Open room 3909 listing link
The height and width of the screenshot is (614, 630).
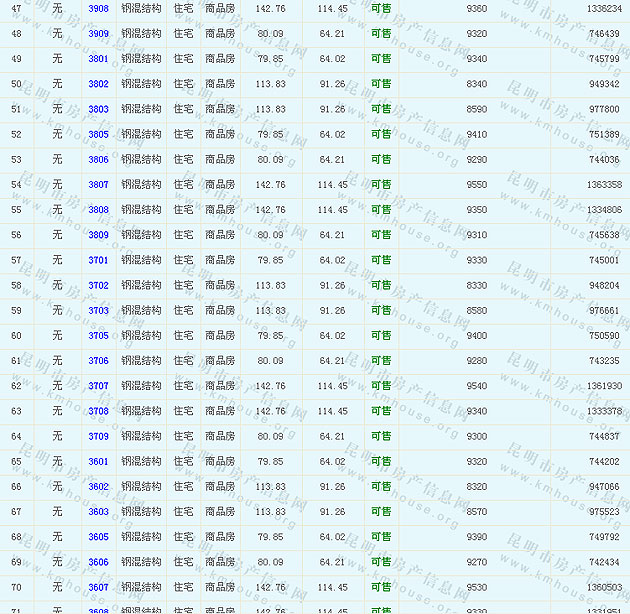[x=98, y=33]
